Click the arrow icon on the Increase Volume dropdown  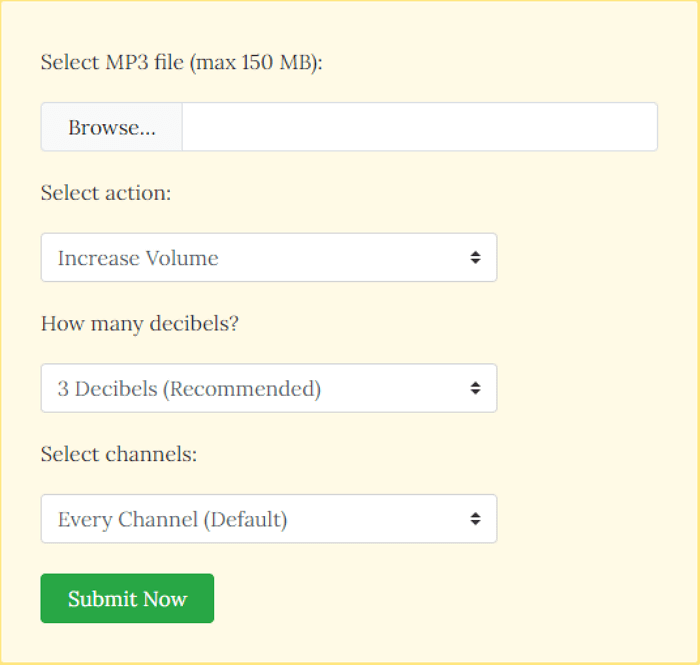click(475, 258)
